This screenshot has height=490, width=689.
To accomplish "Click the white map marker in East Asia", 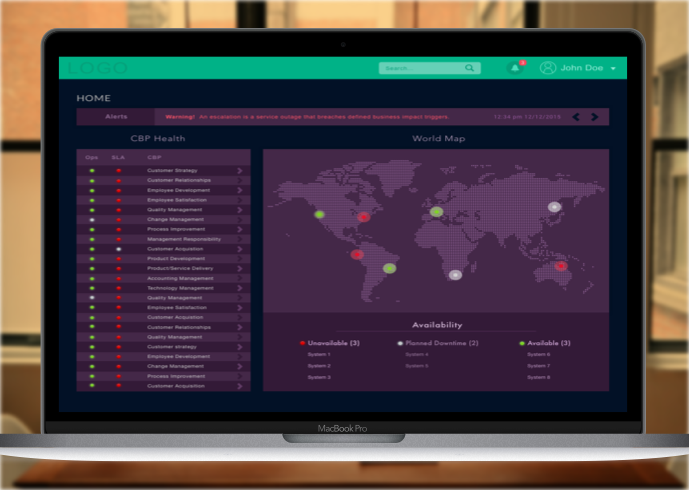I will coord(554,207).
